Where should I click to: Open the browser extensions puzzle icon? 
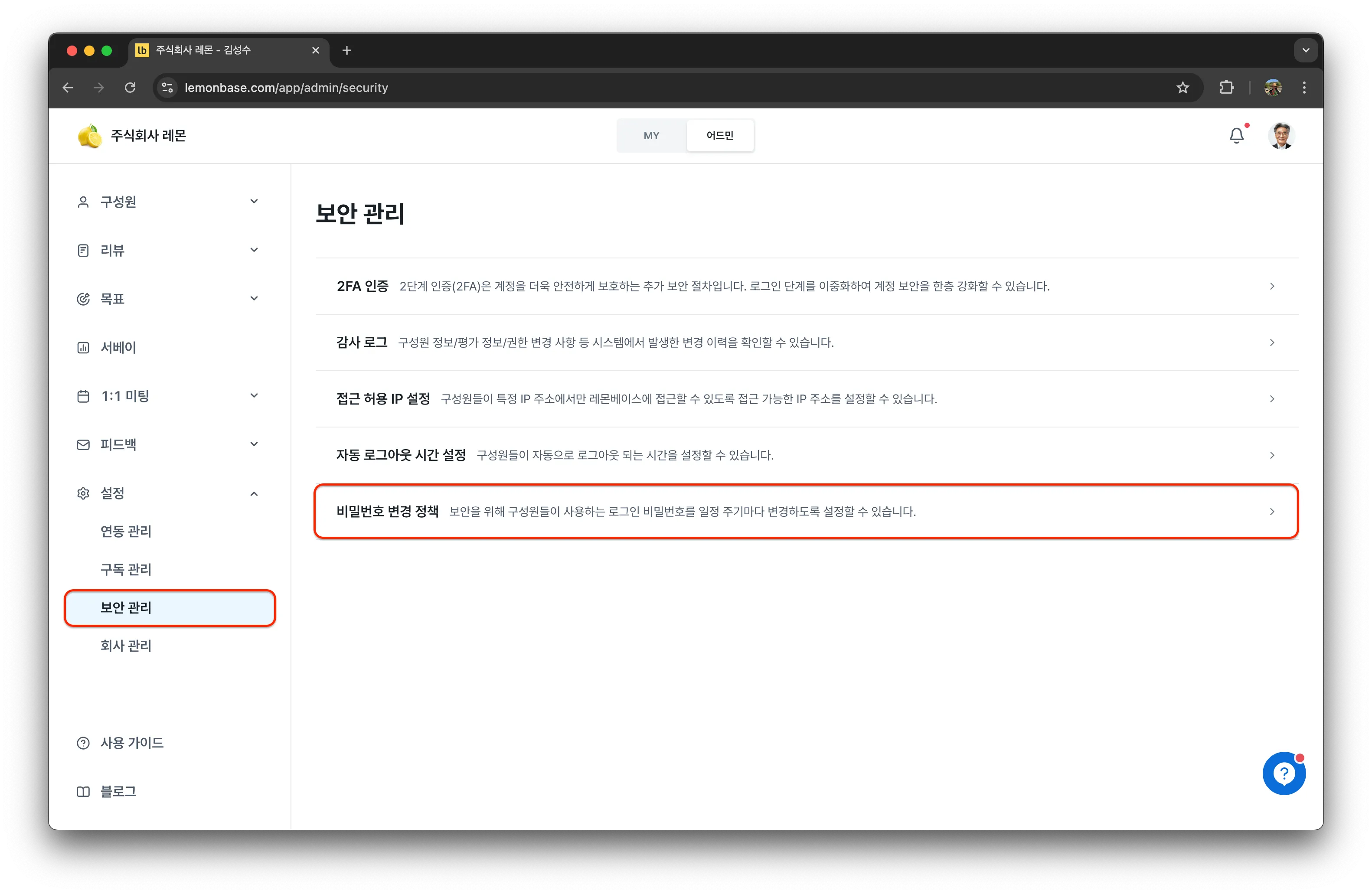(x=1226, y=88)
